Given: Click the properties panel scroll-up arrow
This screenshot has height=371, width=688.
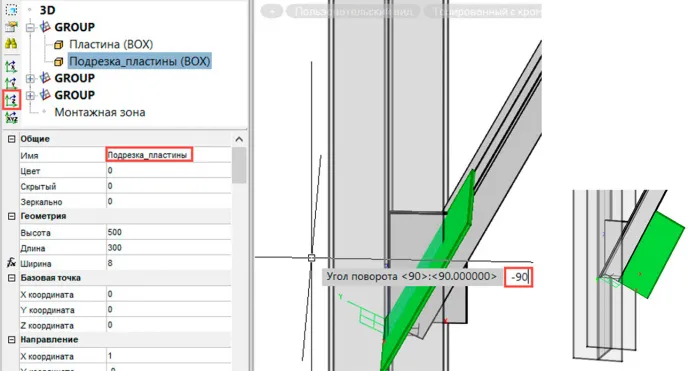Looking at the screenshot, I should (x=239, y=139).
